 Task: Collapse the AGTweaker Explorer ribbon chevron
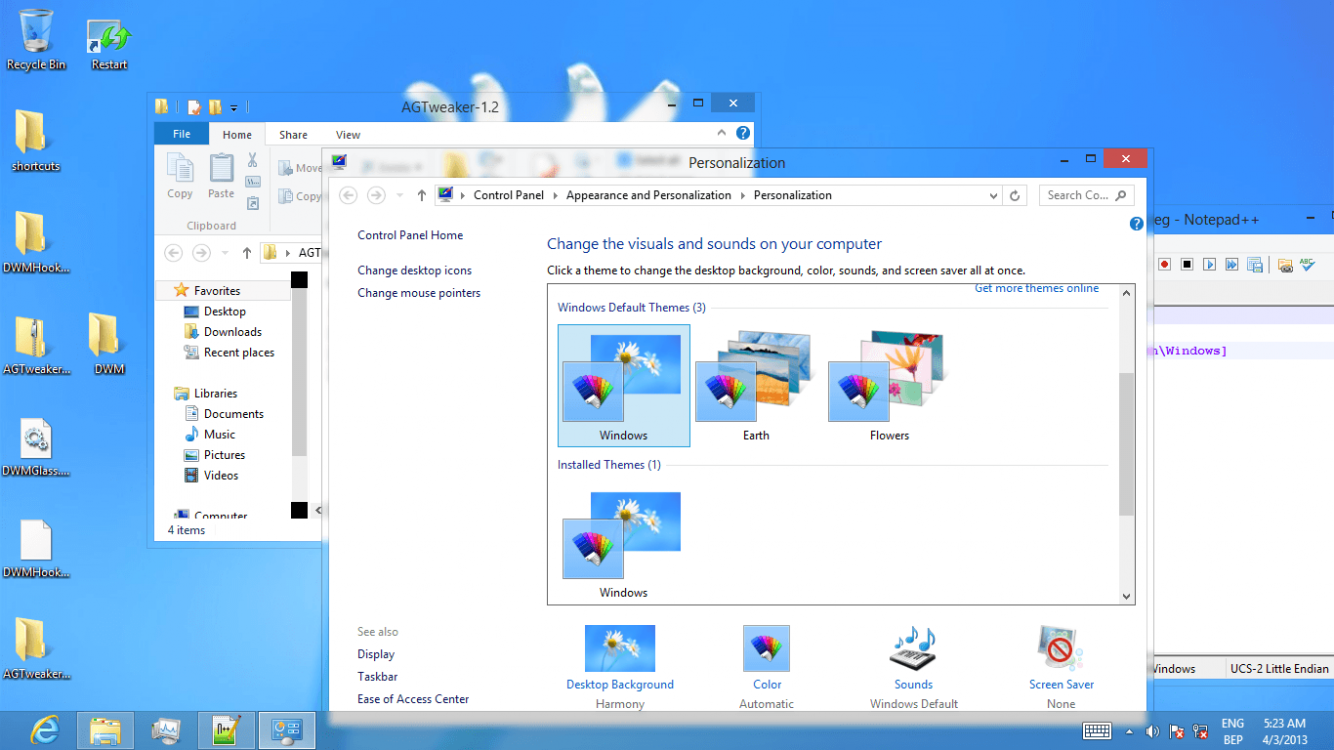point(721,133)
